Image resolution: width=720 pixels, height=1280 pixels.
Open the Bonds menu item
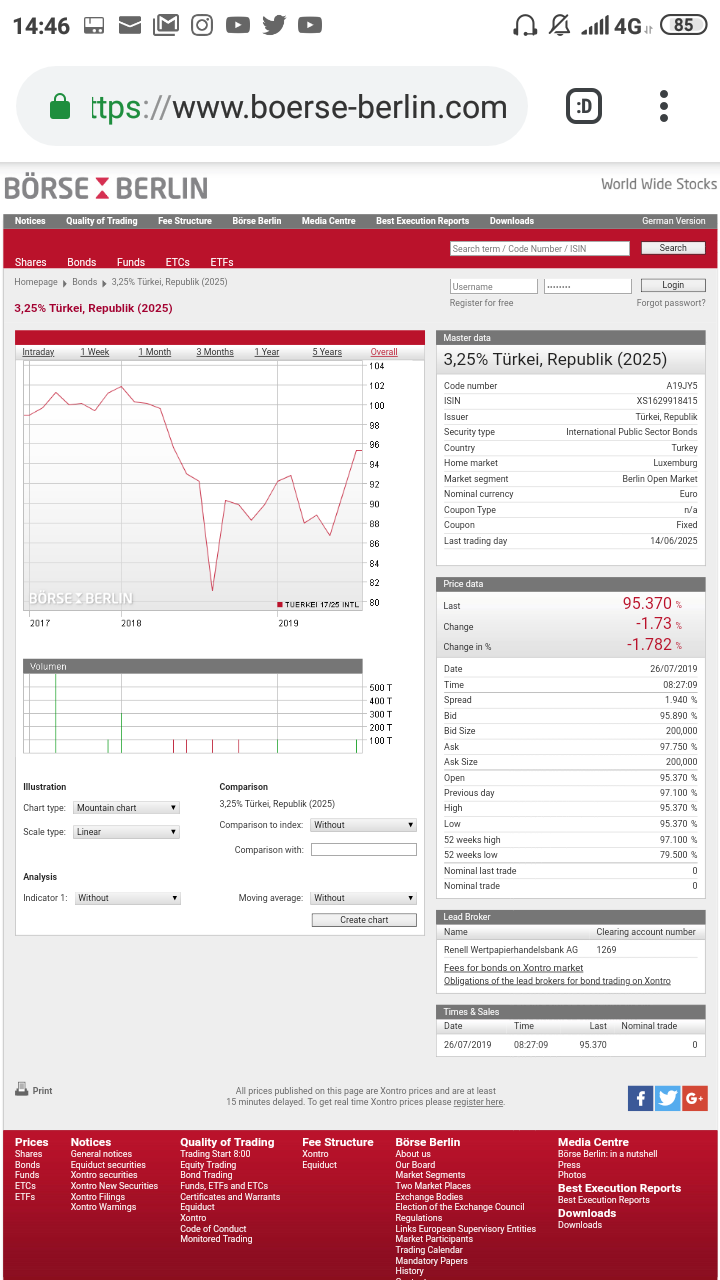pos(82,262)
